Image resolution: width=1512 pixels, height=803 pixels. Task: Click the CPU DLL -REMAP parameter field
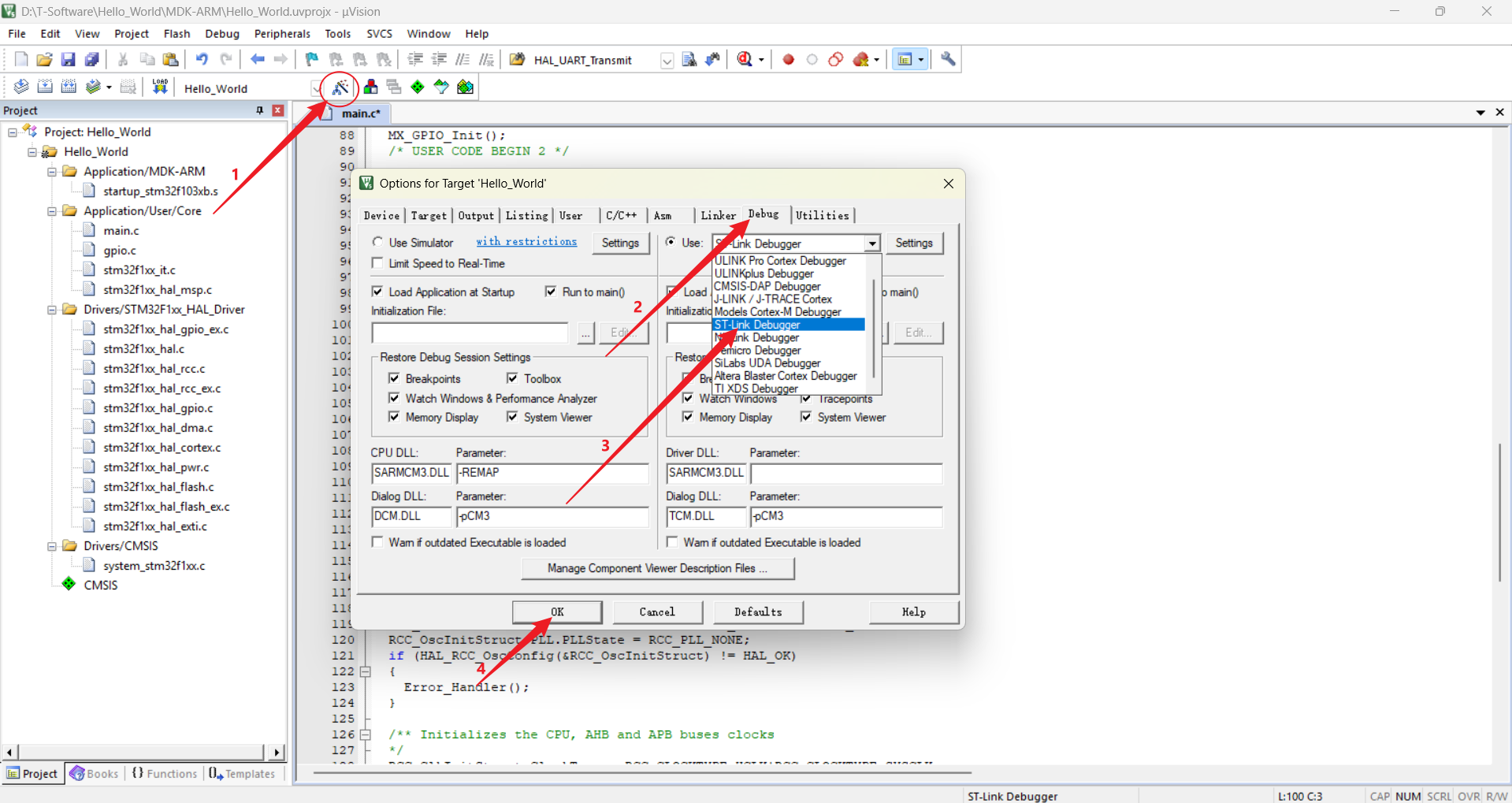click(552, 473)
